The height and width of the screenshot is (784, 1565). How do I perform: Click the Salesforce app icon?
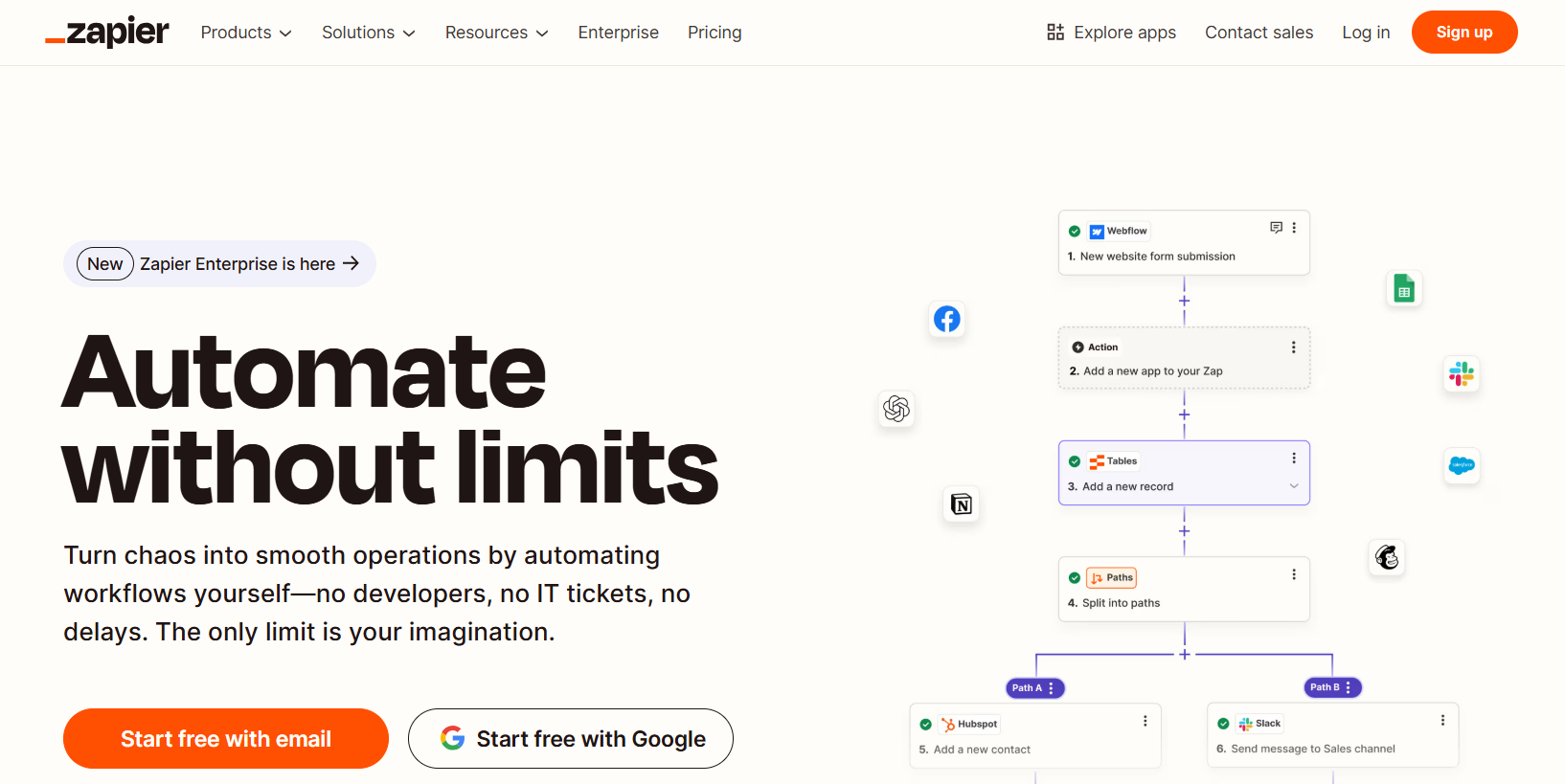point(1462,466)
